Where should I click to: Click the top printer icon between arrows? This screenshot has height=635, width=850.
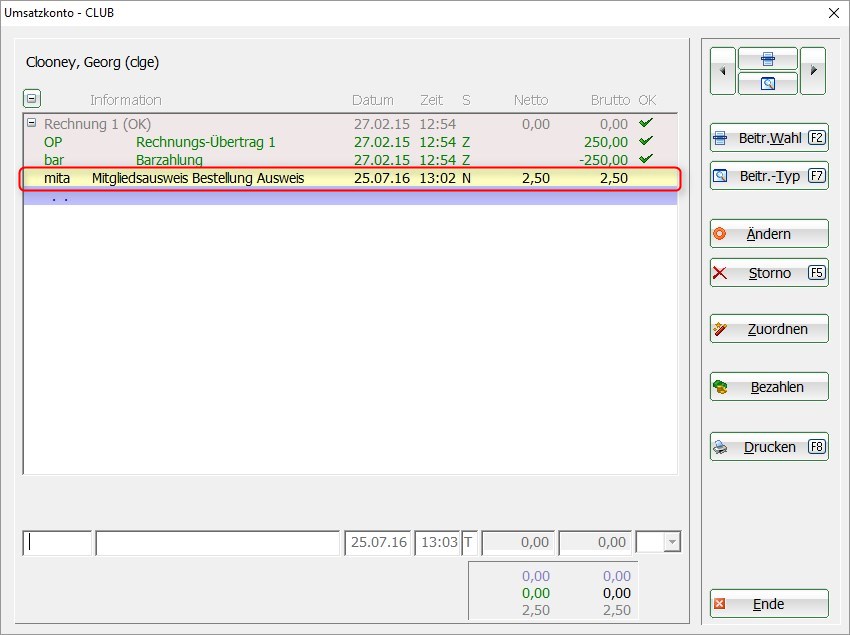768,59
